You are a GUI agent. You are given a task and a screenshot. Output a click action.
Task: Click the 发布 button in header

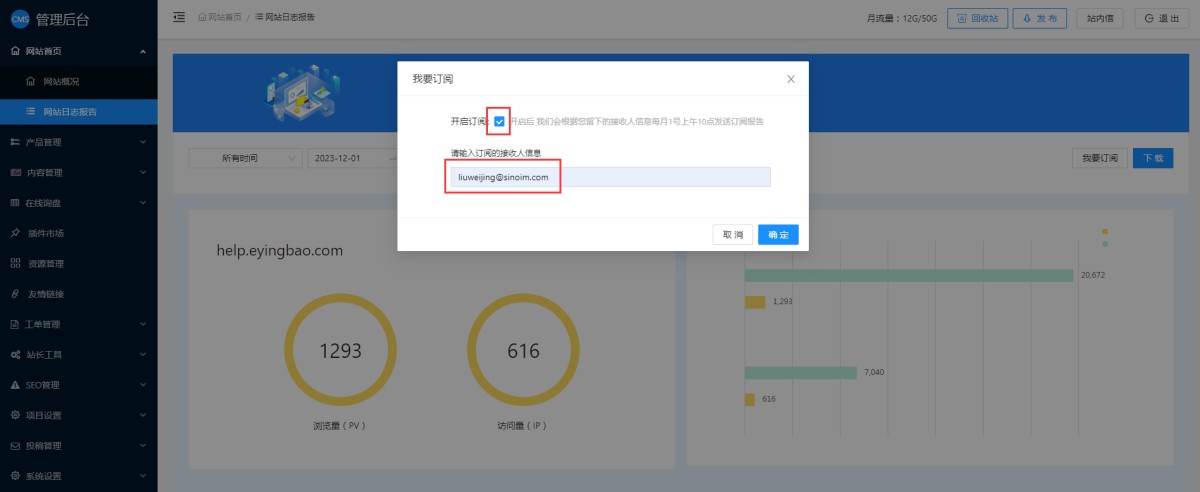coord(1040,18)
